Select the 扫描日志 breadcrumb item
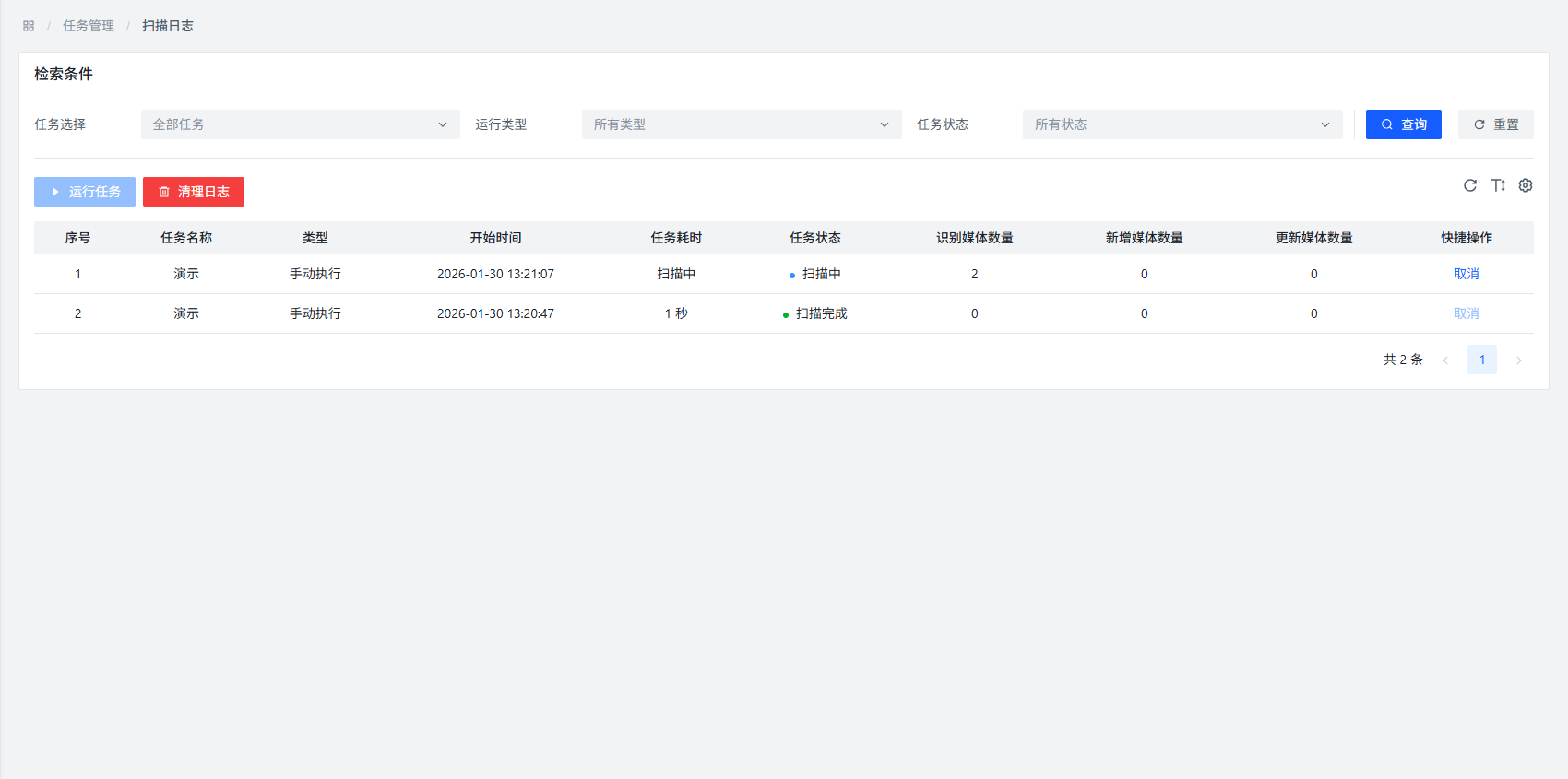 168,26
